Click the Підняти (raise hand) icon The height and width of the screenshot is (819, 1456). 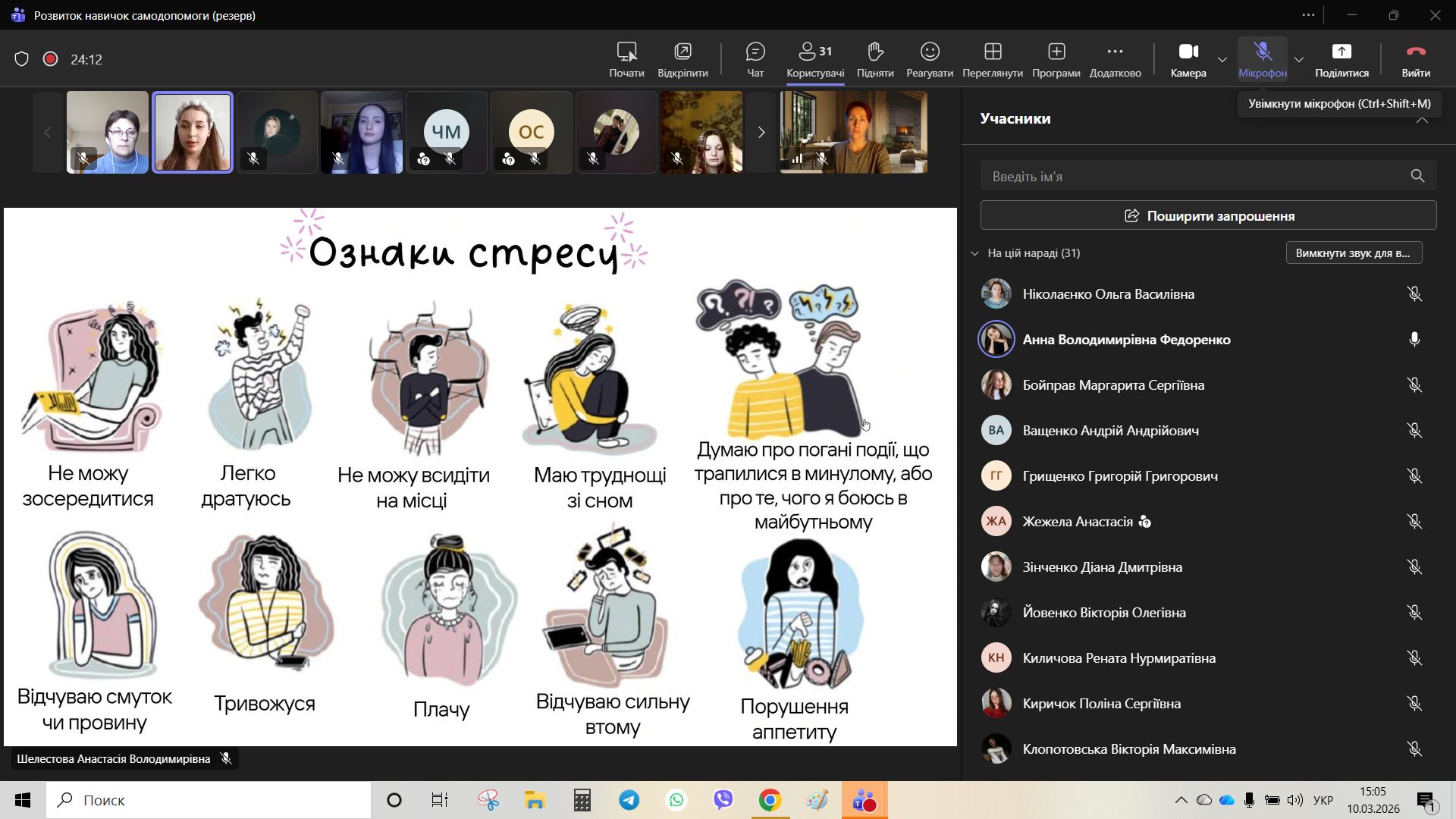tap(875, 52)
